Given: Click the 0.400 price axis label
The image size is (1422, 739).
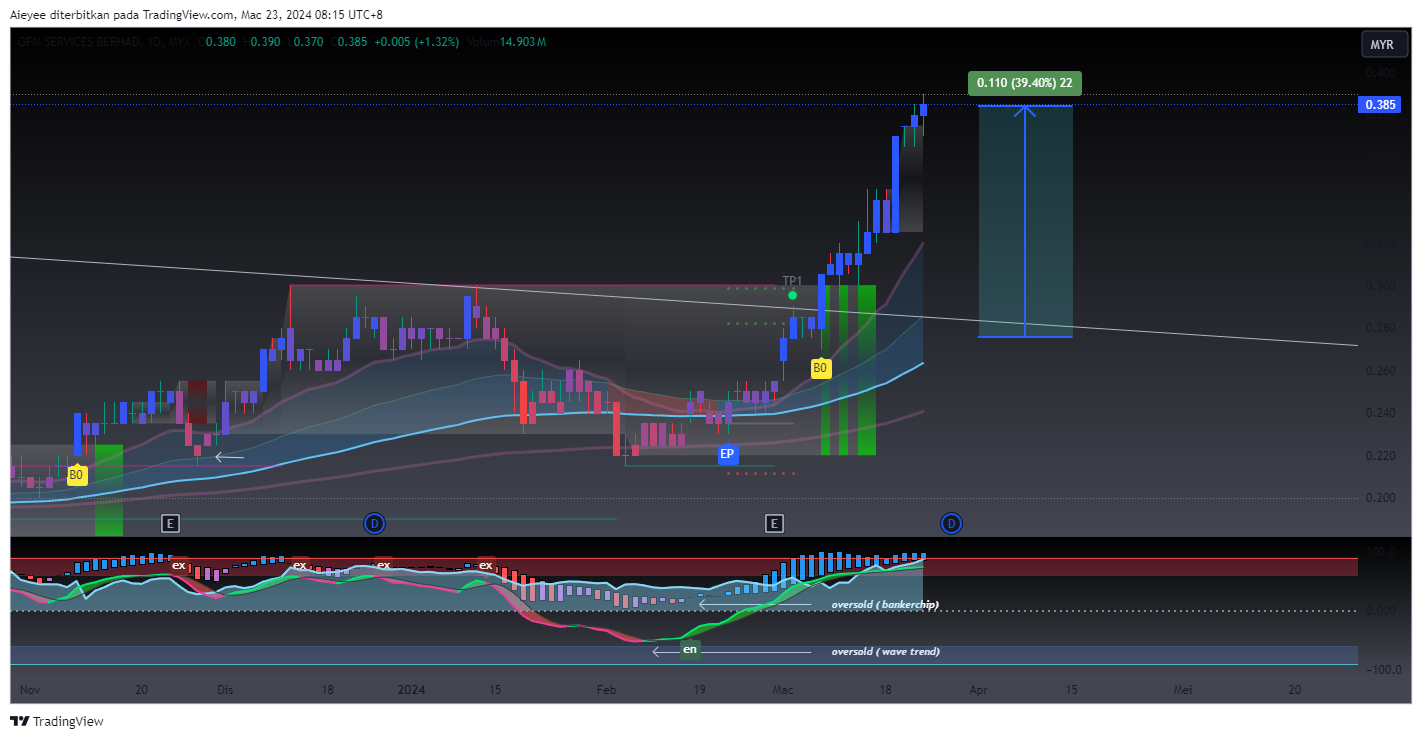Looking at the screenshot, I should pos(1379,73).
